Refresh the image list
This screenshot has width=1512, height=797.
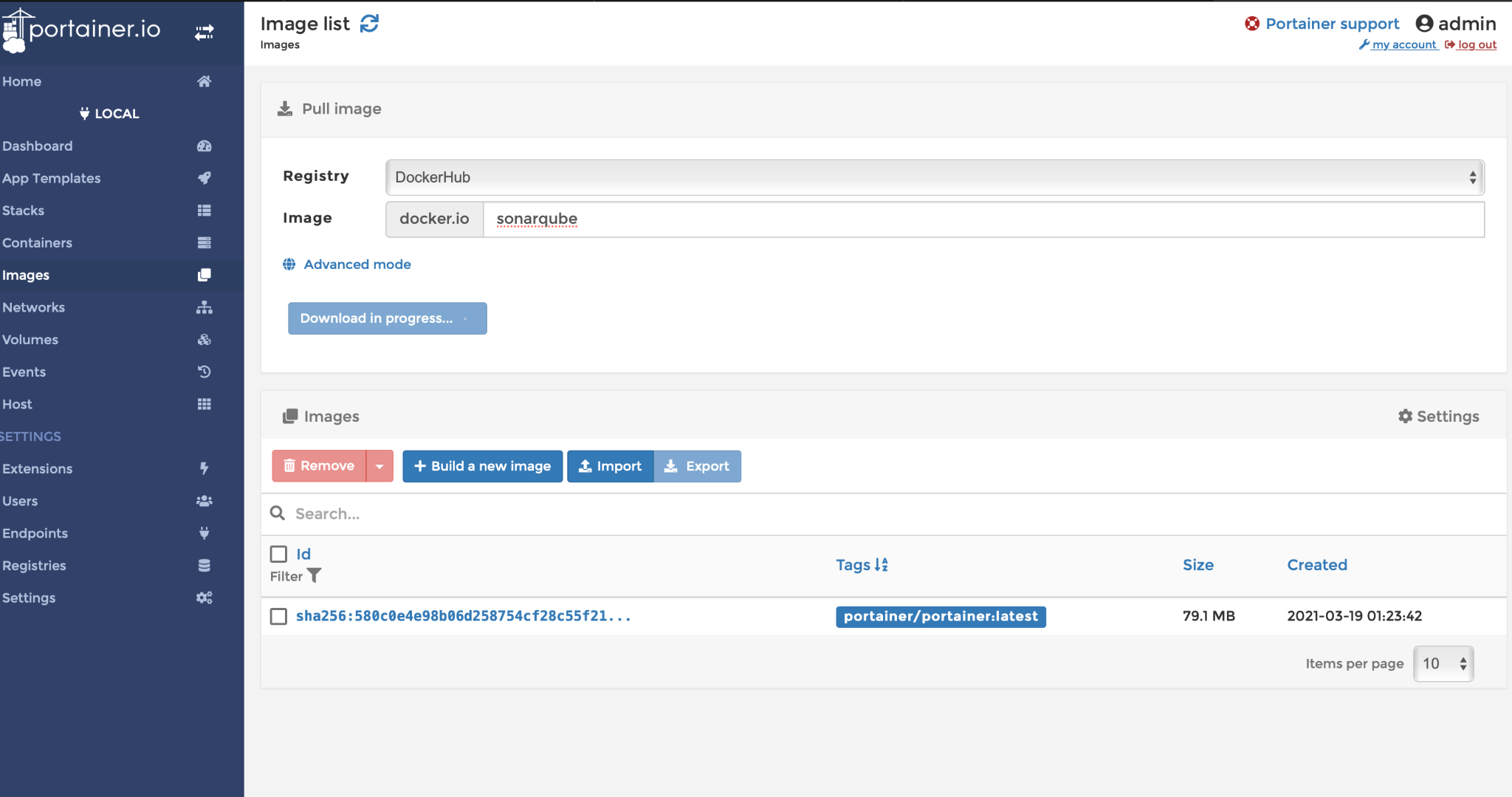pos(369,24)
